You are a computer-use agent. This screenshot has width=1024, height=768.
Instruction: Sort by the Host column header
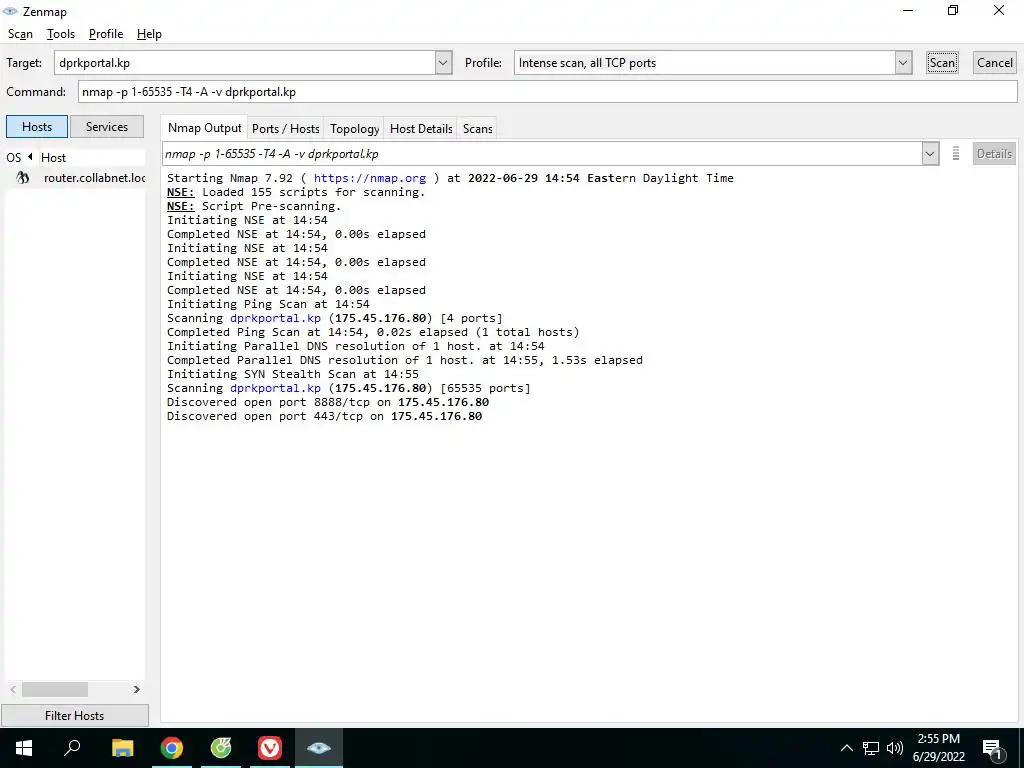tap(91, 157)
